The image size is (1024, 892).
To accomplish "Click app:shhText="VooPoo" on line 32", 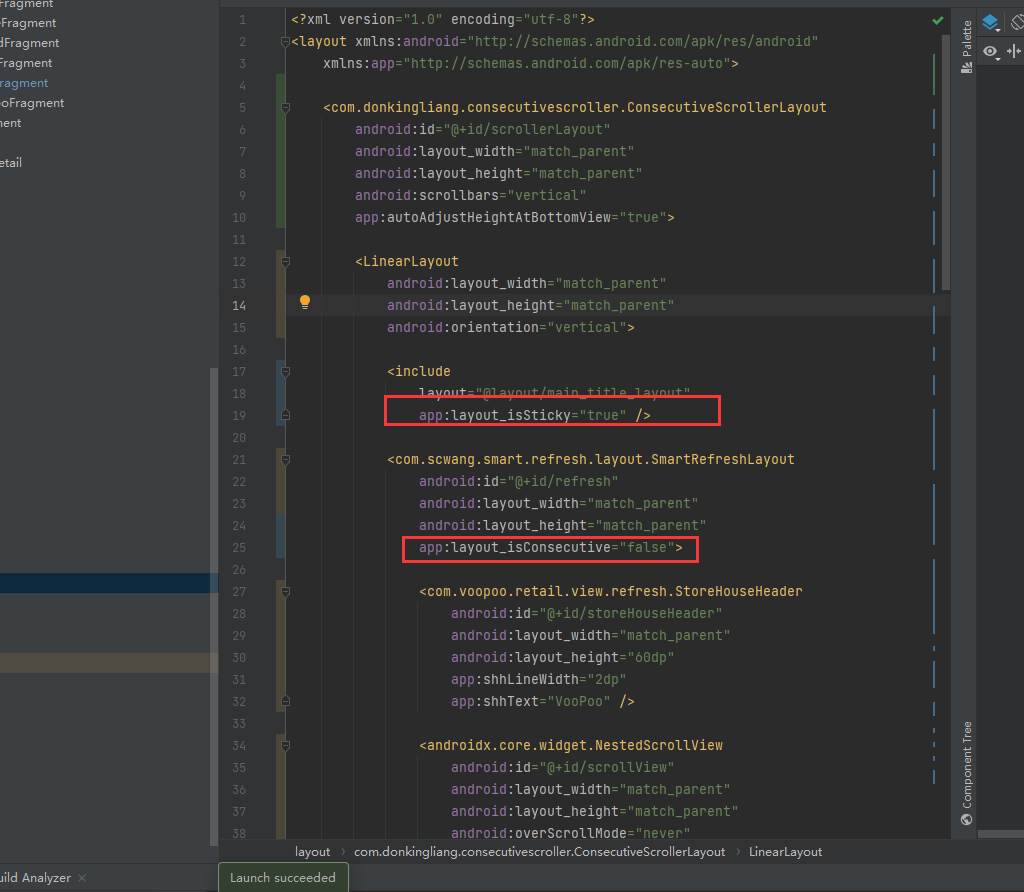I will pos(531,701).
